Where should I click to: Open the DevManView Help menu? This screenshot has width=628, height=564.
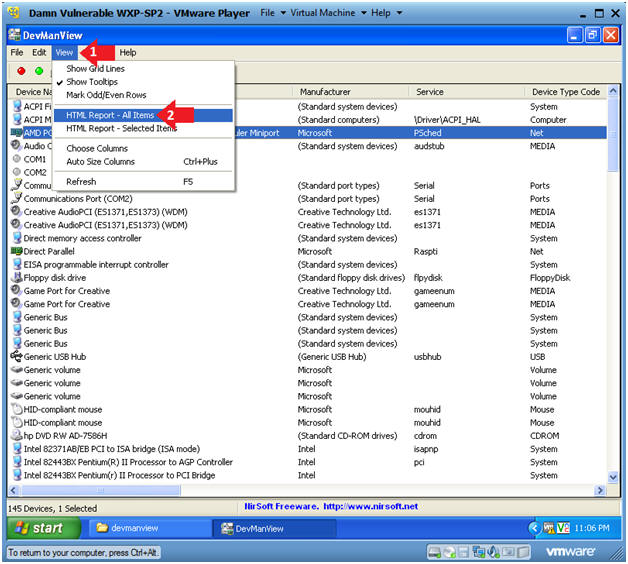(128, 52)
